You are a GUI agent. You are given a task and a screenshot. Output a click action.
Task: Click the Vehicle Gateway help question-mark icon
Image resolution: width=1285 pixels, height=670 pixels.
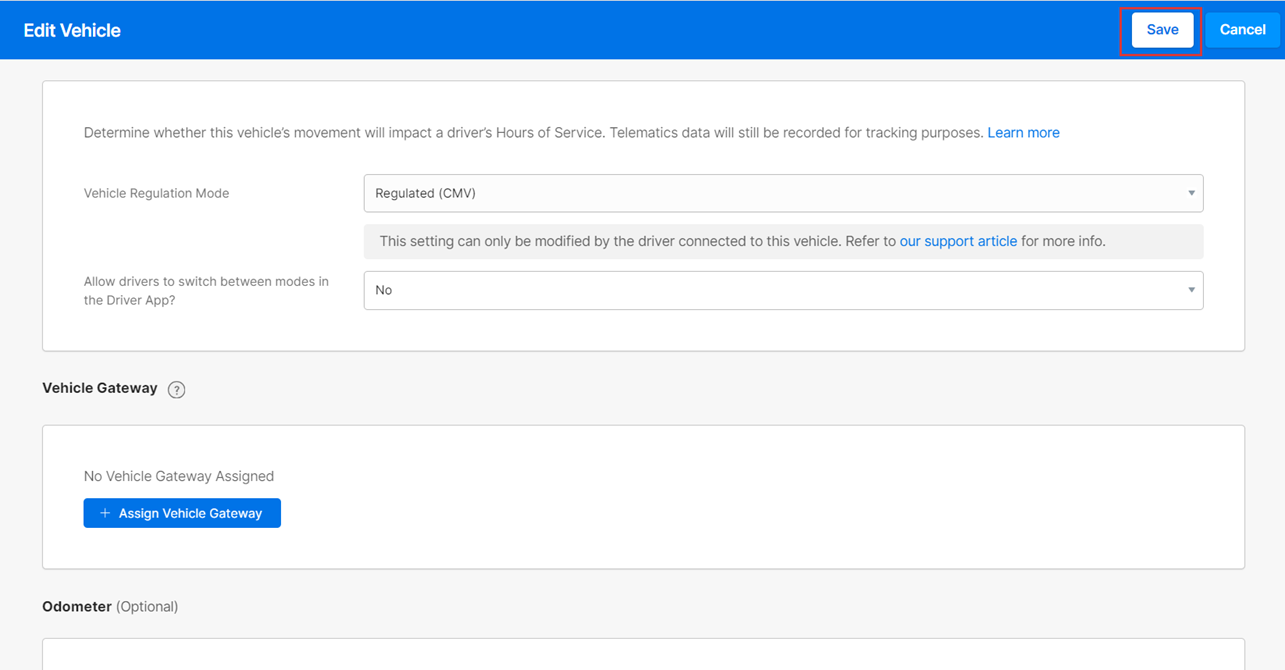[176, 390]
